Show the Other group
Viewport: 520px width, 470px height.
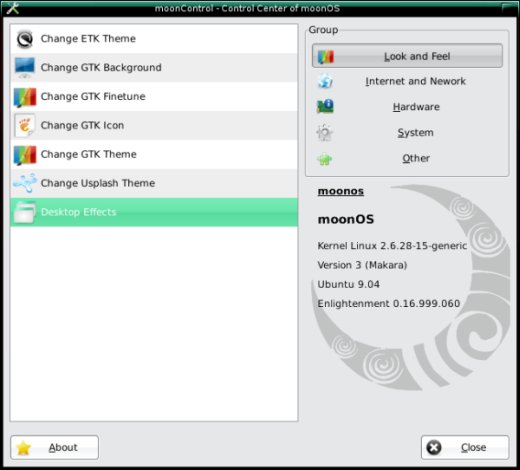[x=407, y=158]
